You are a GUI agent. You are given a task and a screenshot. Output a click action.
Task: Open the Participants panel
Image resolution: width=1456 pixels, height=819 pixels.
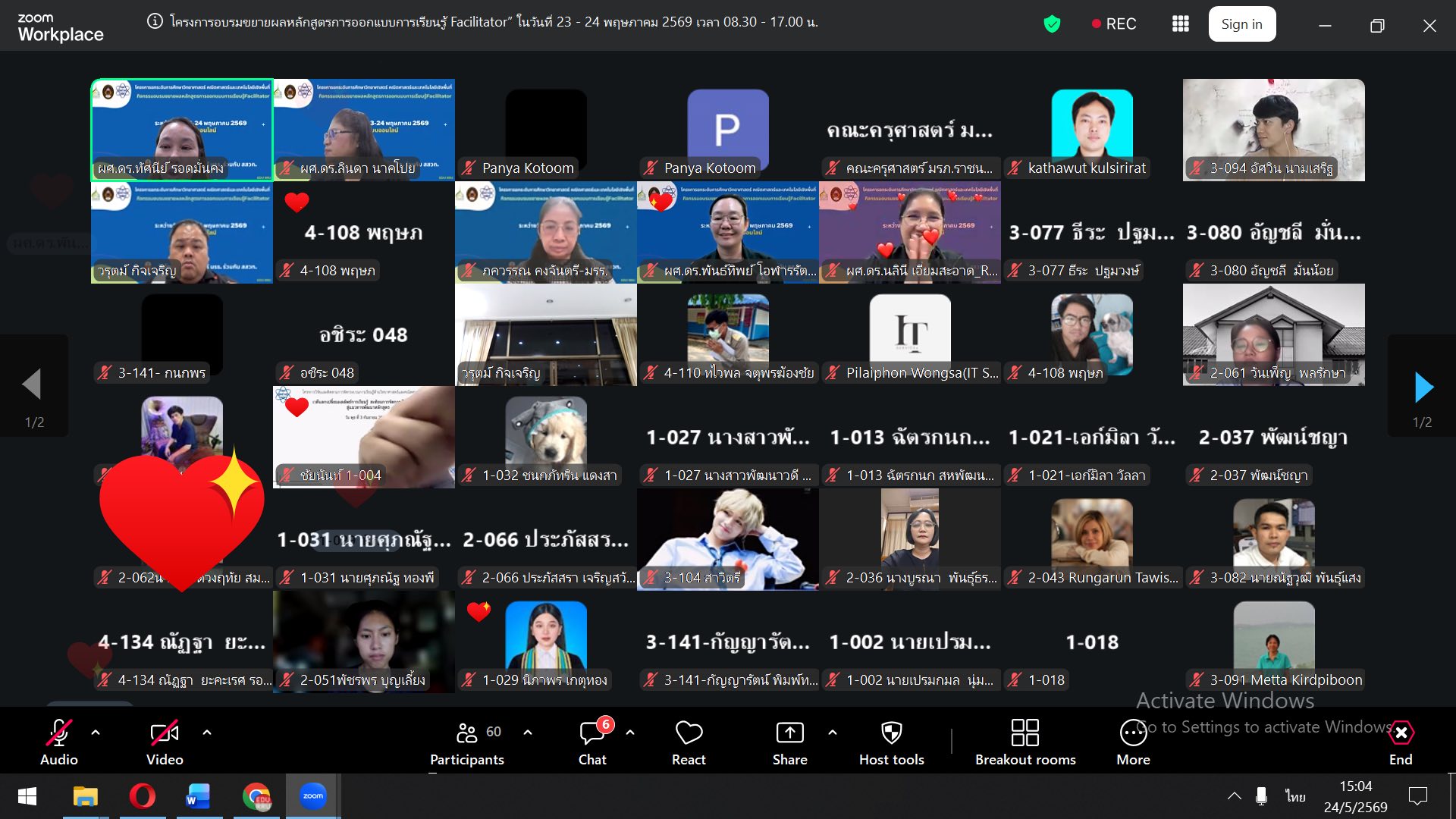pyautogui.click(x=467, y=742)
